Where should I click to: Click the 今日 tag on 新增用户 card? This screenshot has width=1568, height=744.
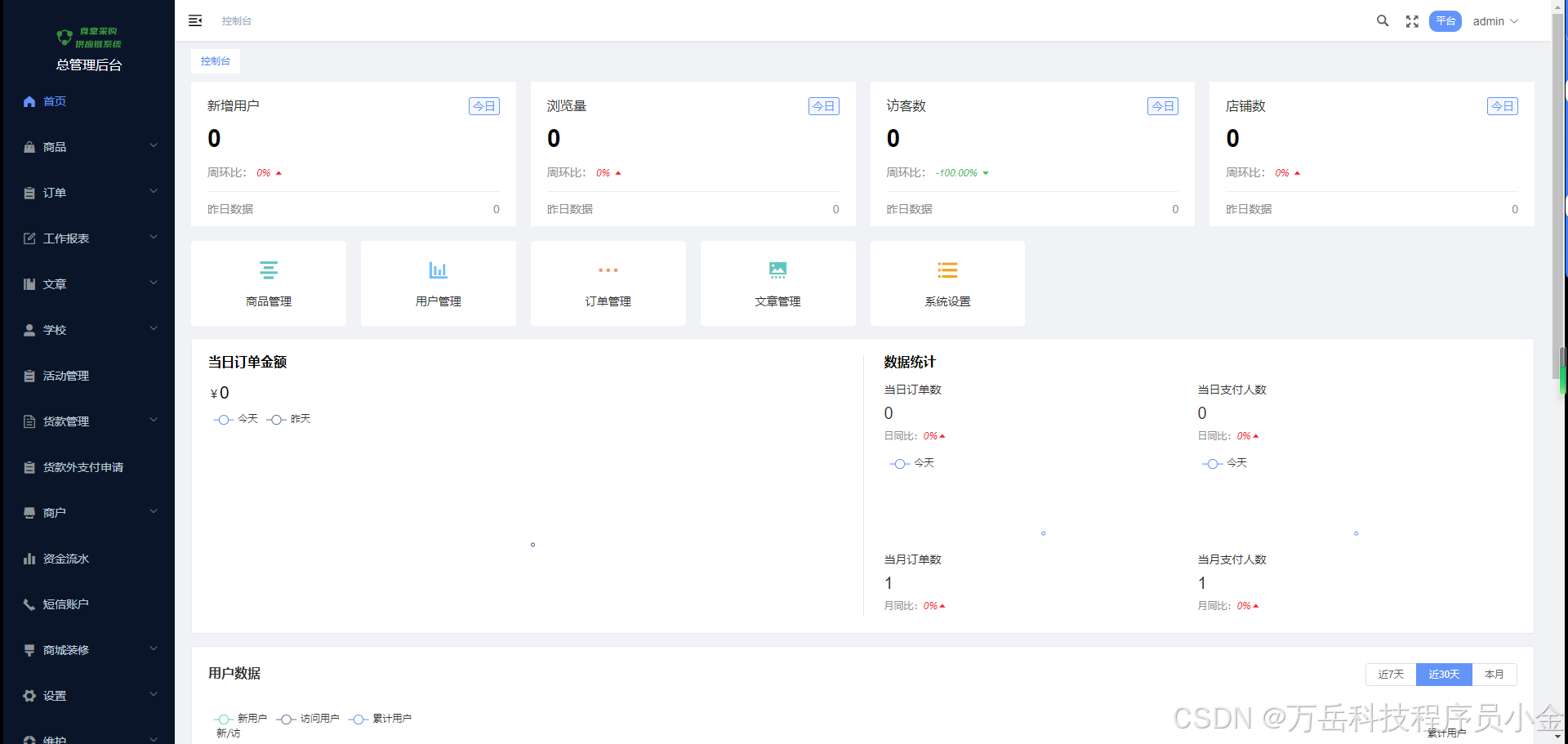(484, 106)
